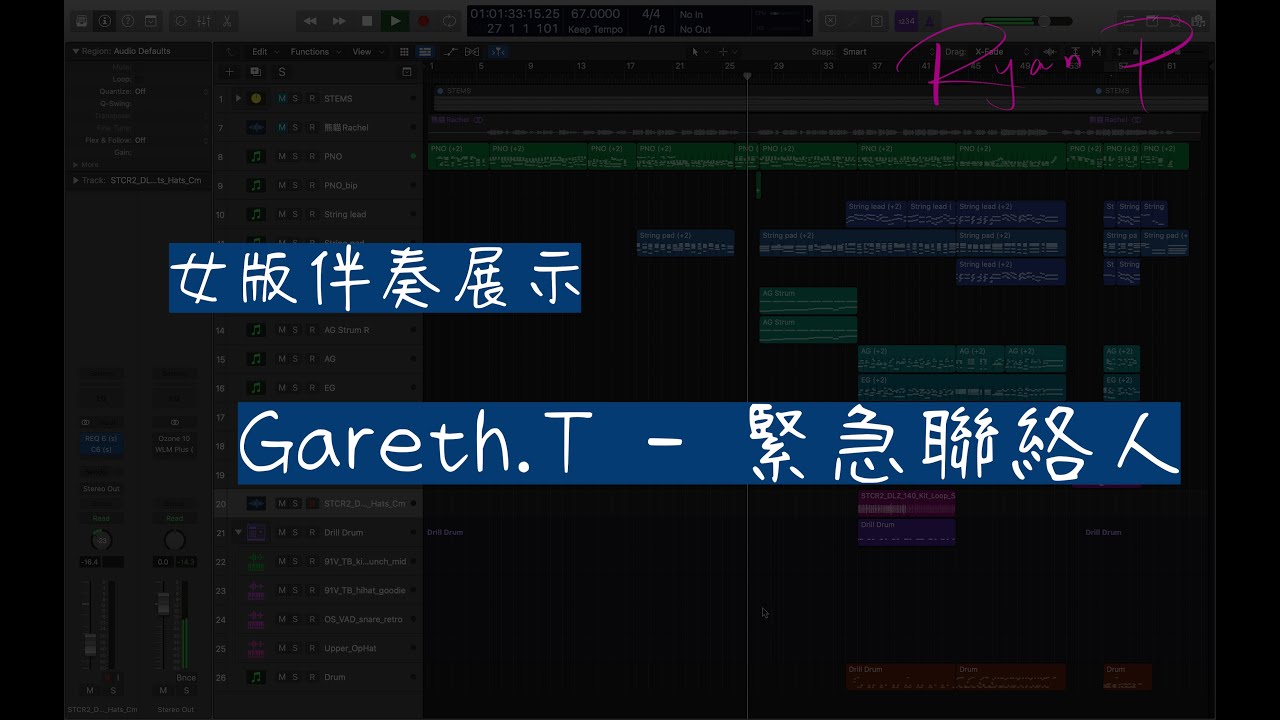
Task: Solo the String lead track
Action: 295,215
